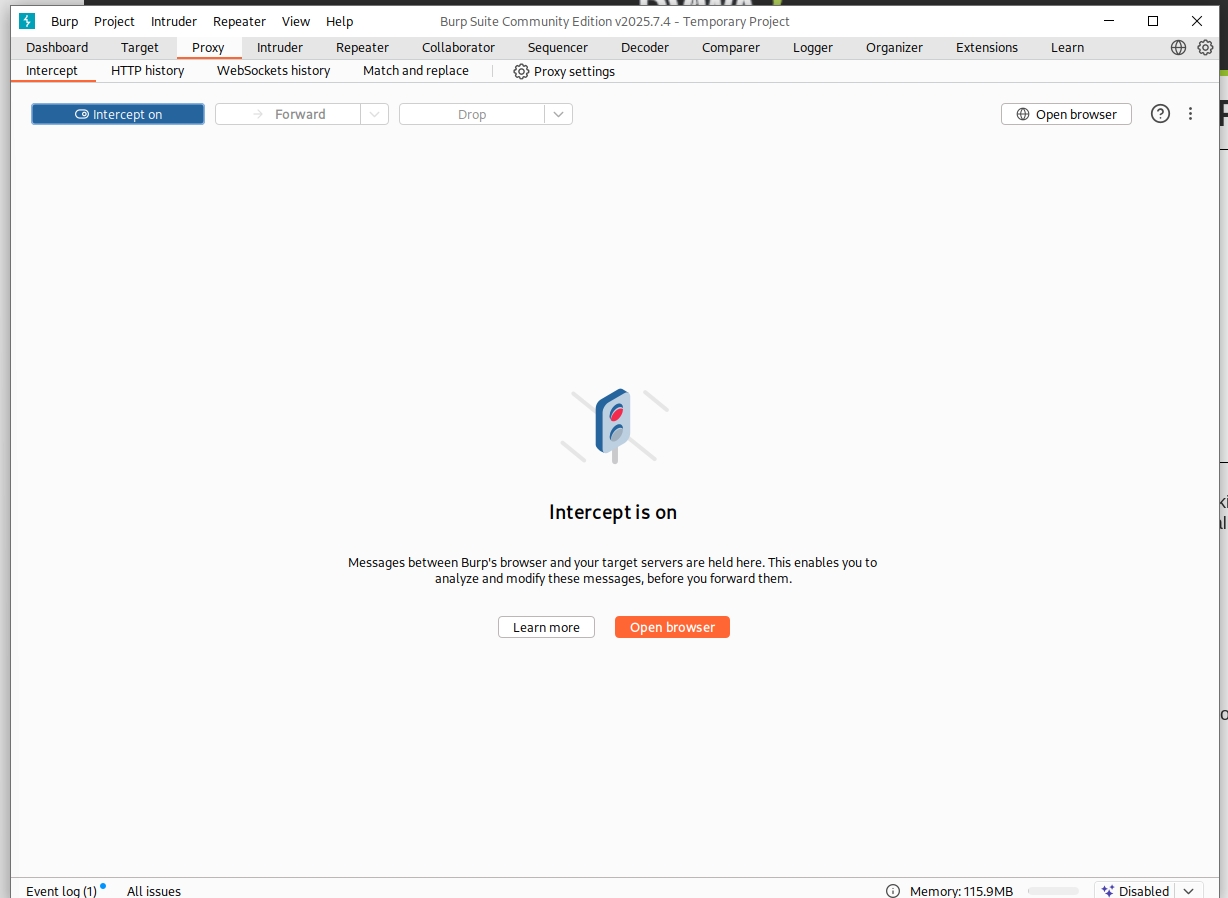Open All issues in status bar

coord(154,891)
